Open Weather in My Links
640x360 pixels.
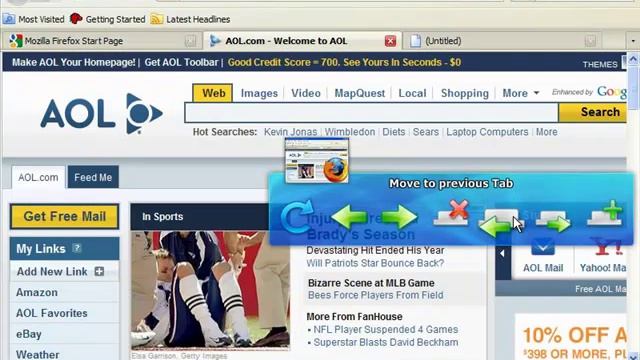pyautogui.click(x=38, y=354)
